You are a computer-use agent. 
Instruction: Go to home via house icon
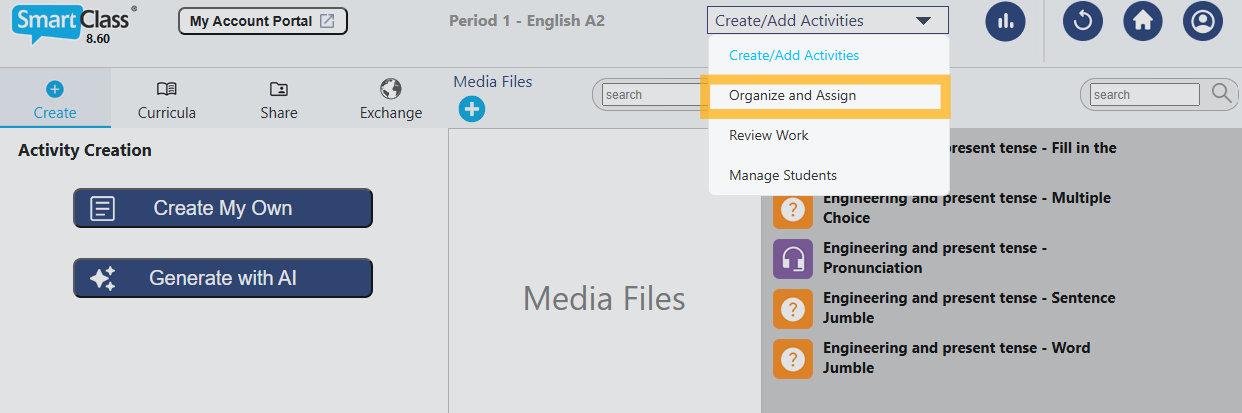1143,21
